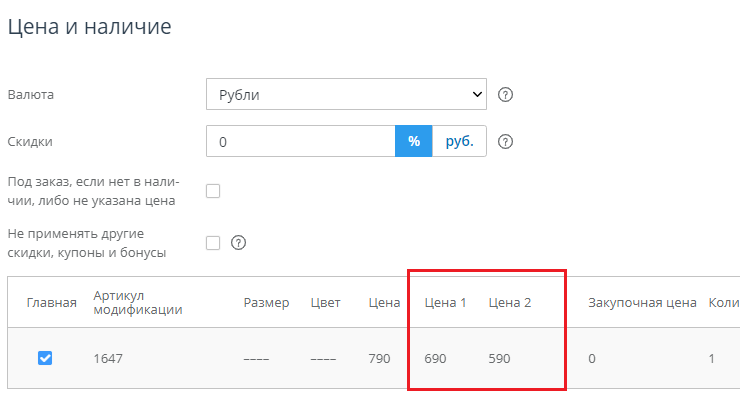Select the Цена 1 value 690
The image size is (740, 394).
click(435, 359)
